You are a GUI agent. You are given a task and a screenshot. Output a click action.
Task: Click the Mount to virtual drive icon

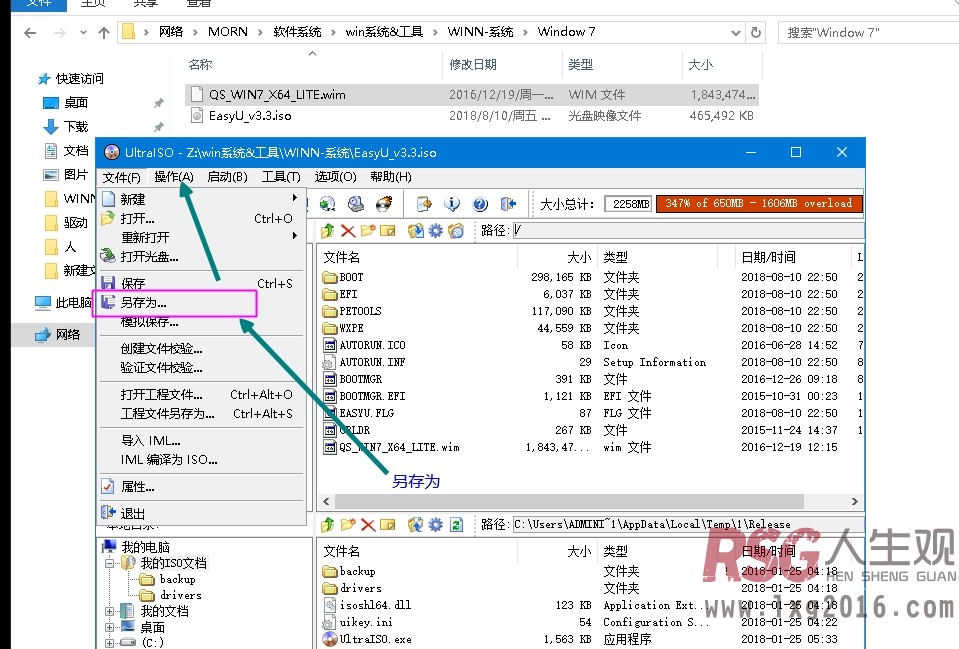point(356,204)
